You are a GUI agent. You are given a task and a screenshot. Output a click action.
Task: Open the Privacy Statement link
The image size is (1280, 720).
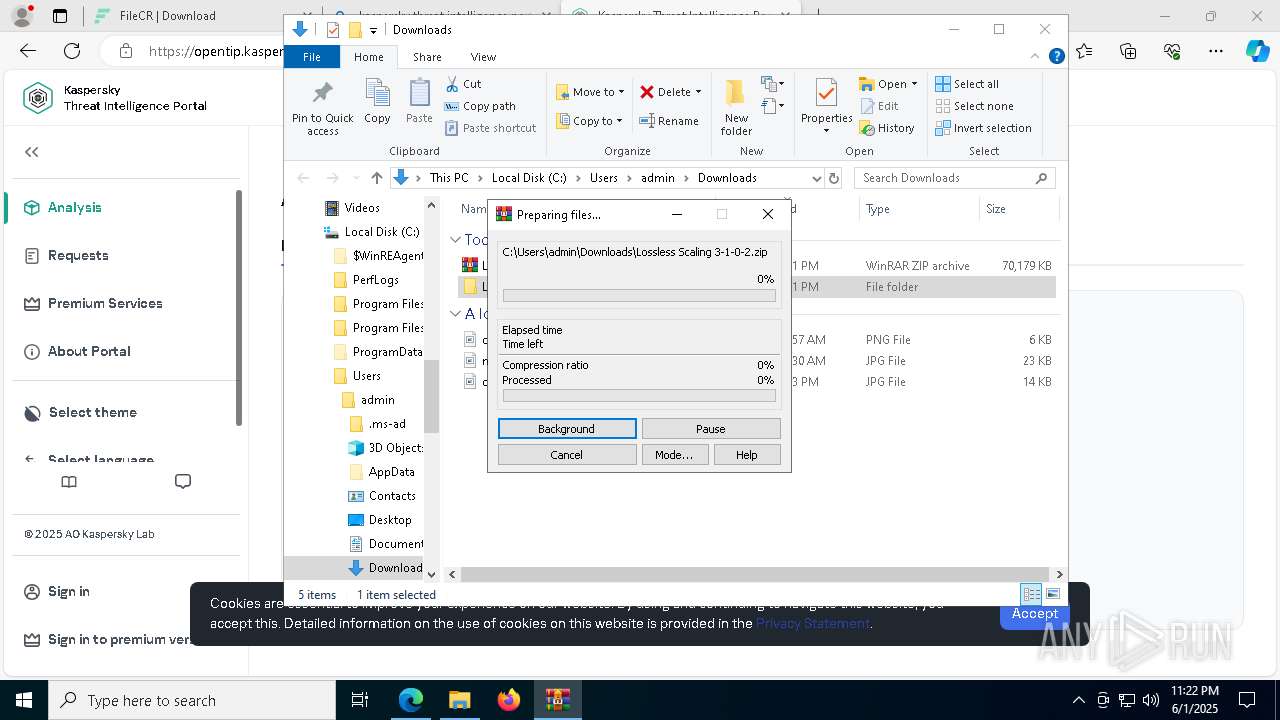(812, 623)
